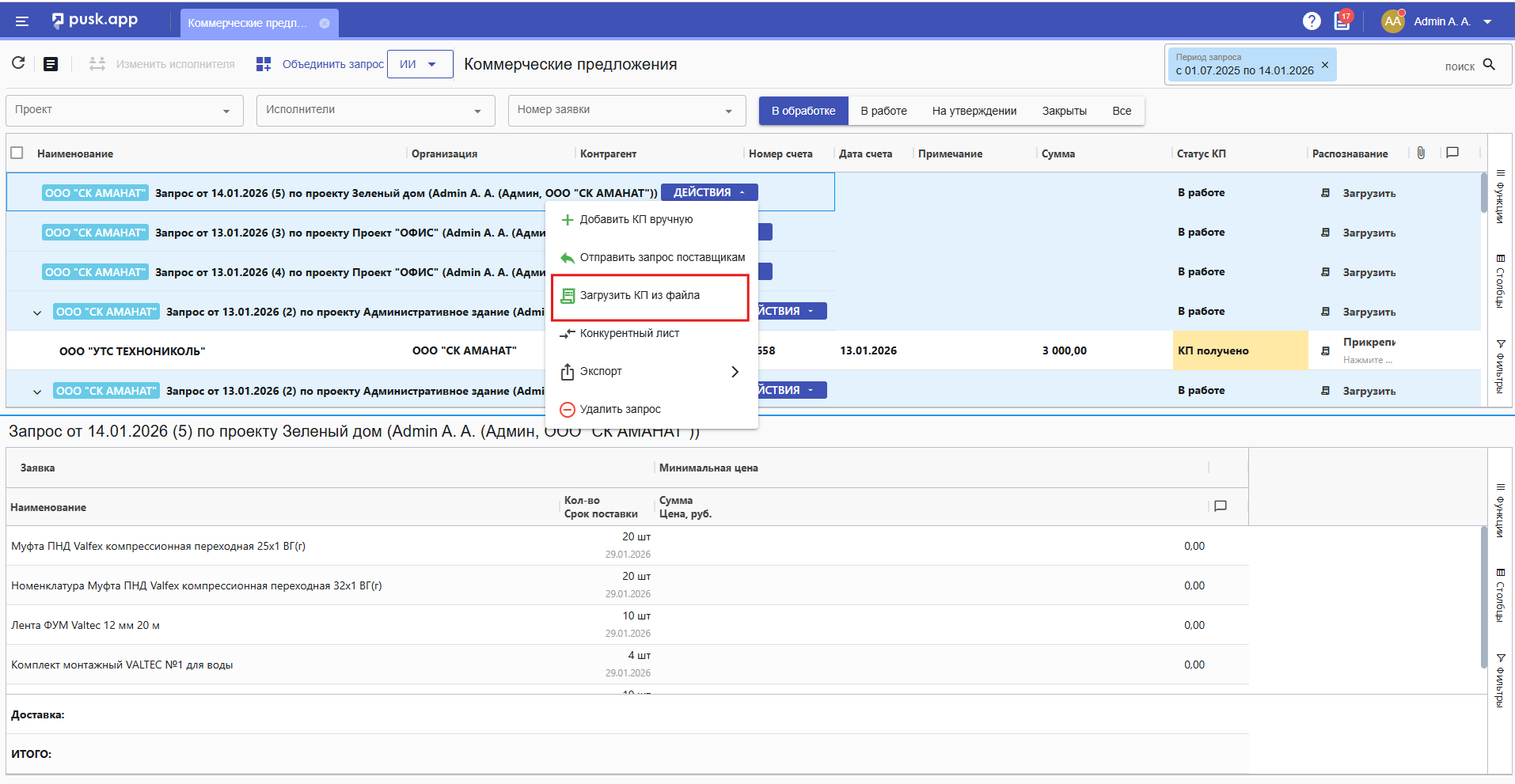Click the refresh icon in toolbar
Image resolution: width=1515 pixels, height=784 pixels.
click(x=18, y=63)
